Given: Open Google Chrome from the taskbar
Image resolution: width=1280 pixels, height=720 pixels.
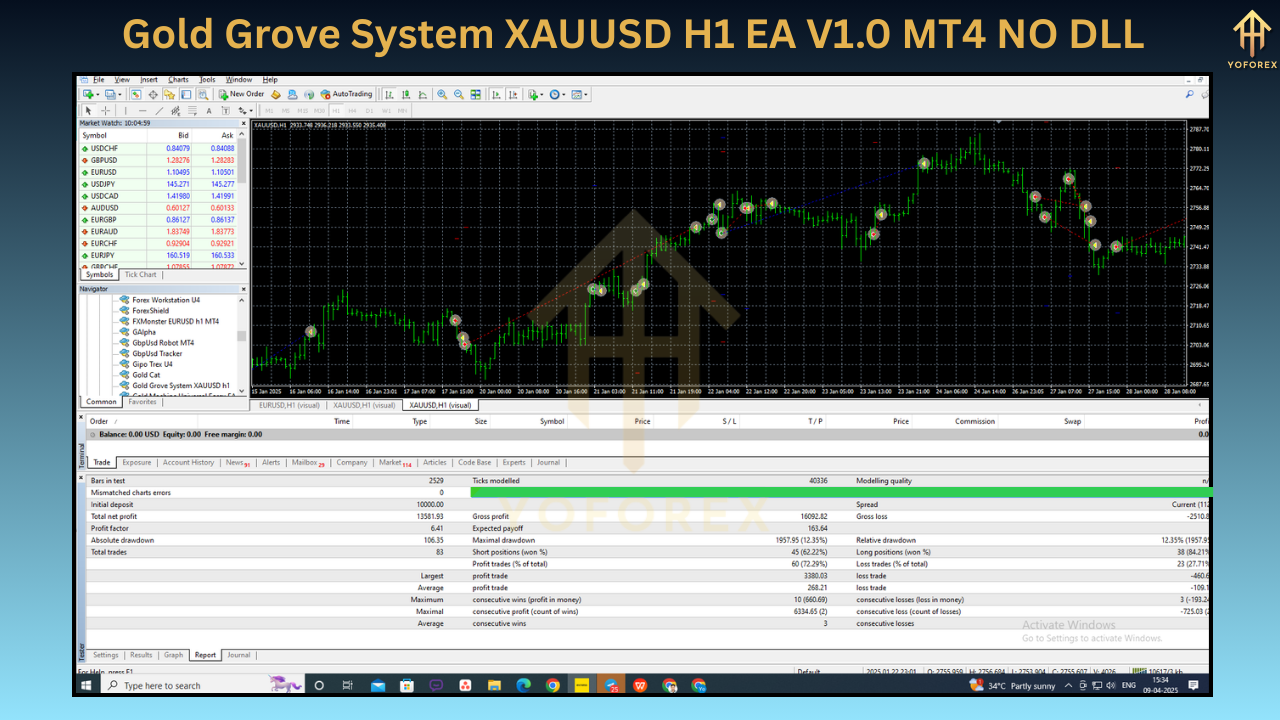Looking at the screenshot, I should coord(553,685).
